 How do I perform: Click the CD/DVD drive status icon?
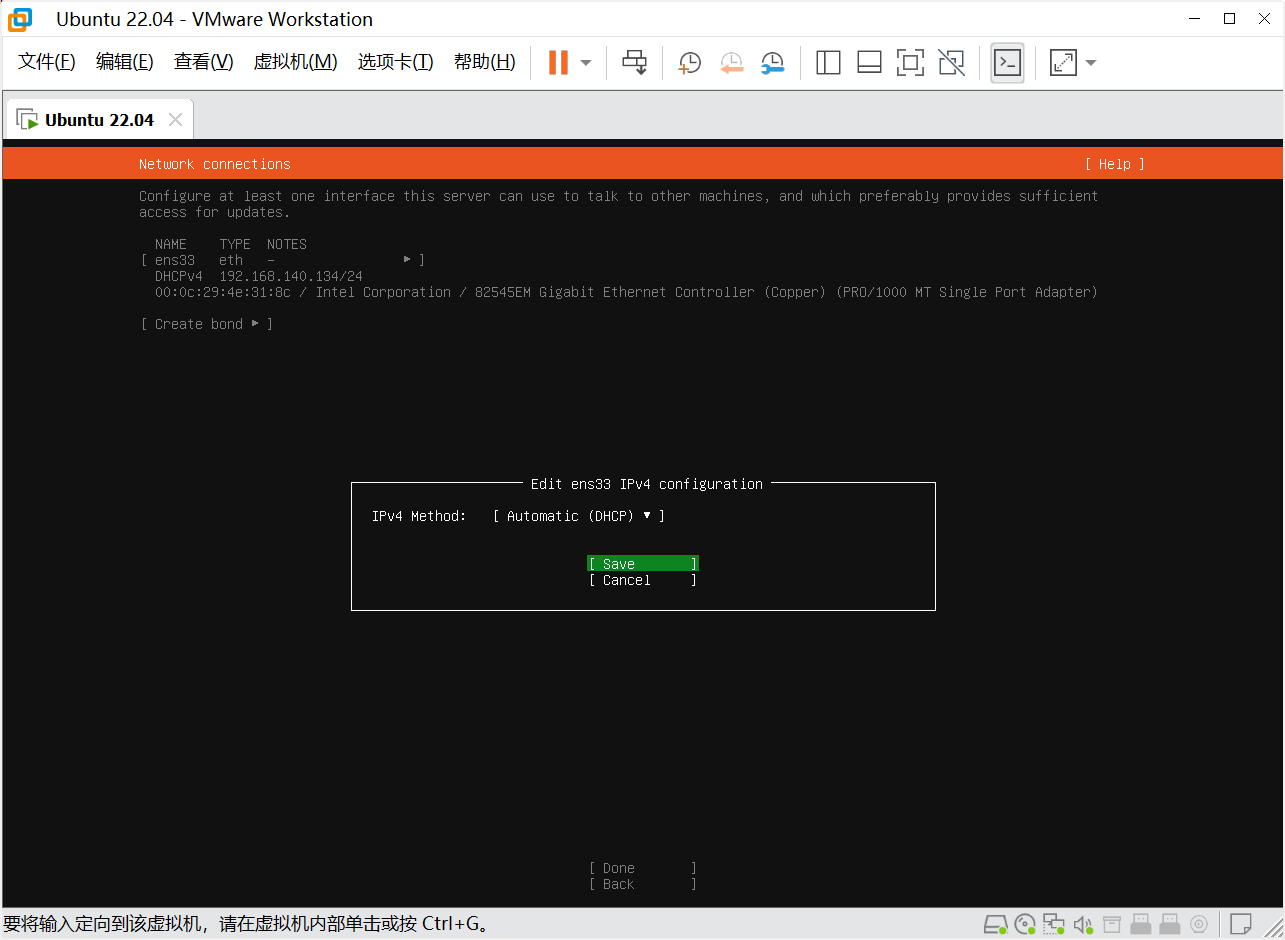pyautogui.click(x=1024, y=923)
